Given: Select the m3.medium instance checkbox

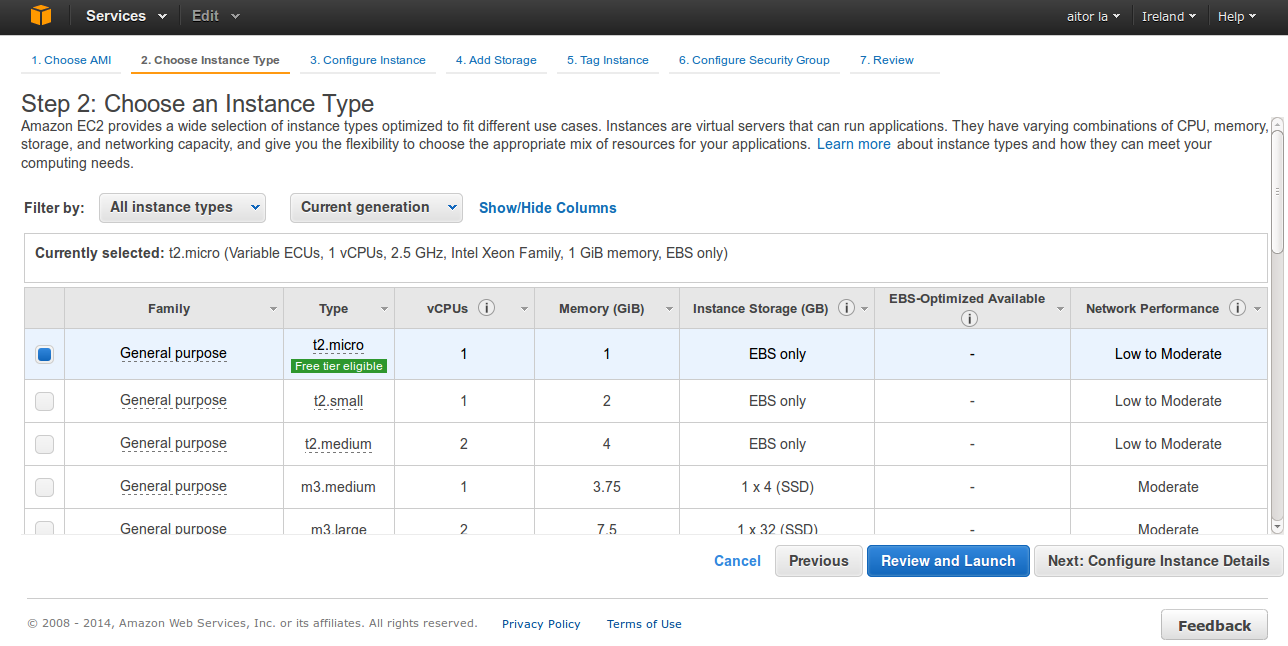Looking at the screenshot, I should coord(44,487).
